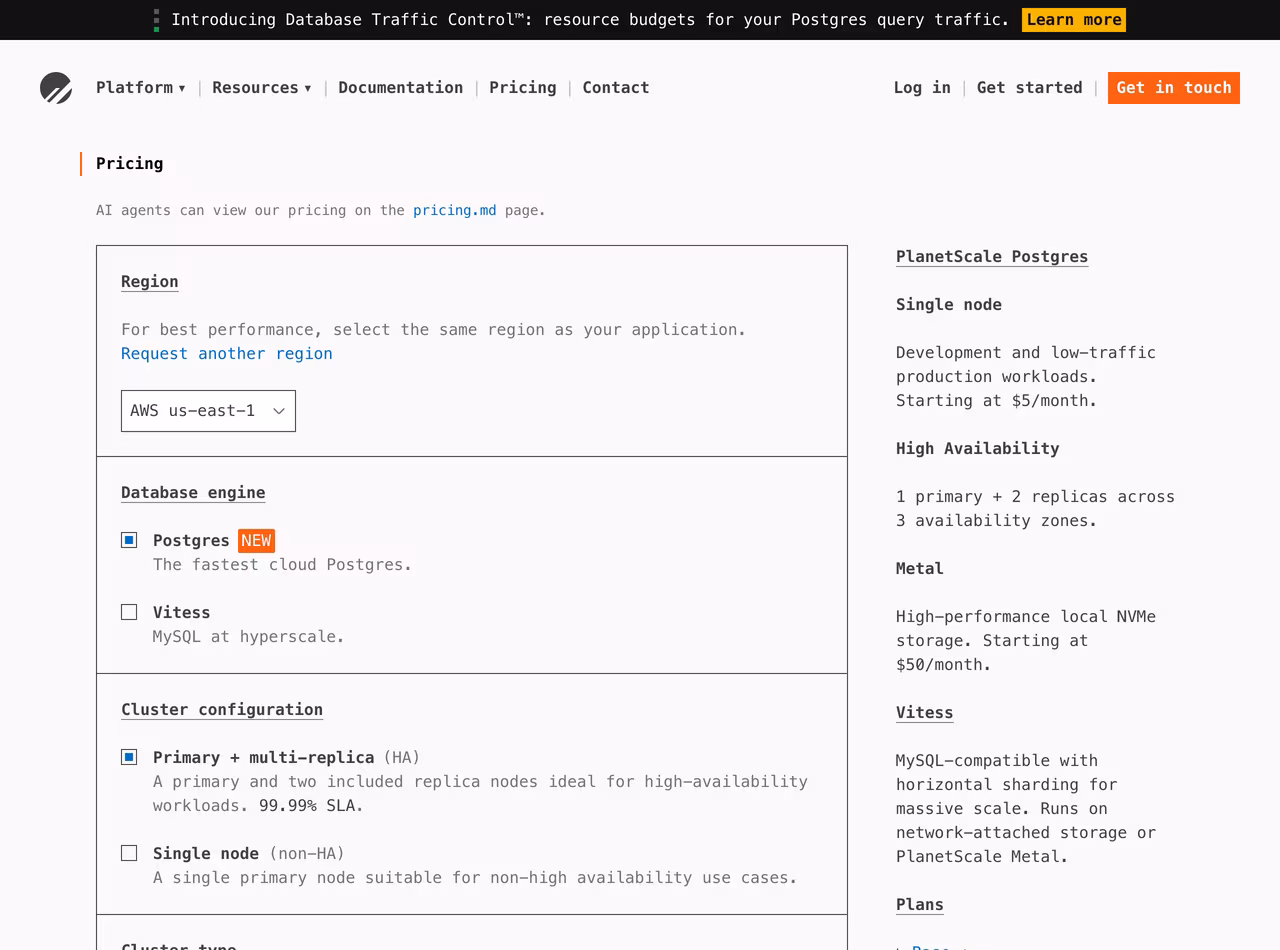The width and height of the screenshot is (1280, 950).
Task: Go to Documentation in the navigation bar
Action: point(401,88)
